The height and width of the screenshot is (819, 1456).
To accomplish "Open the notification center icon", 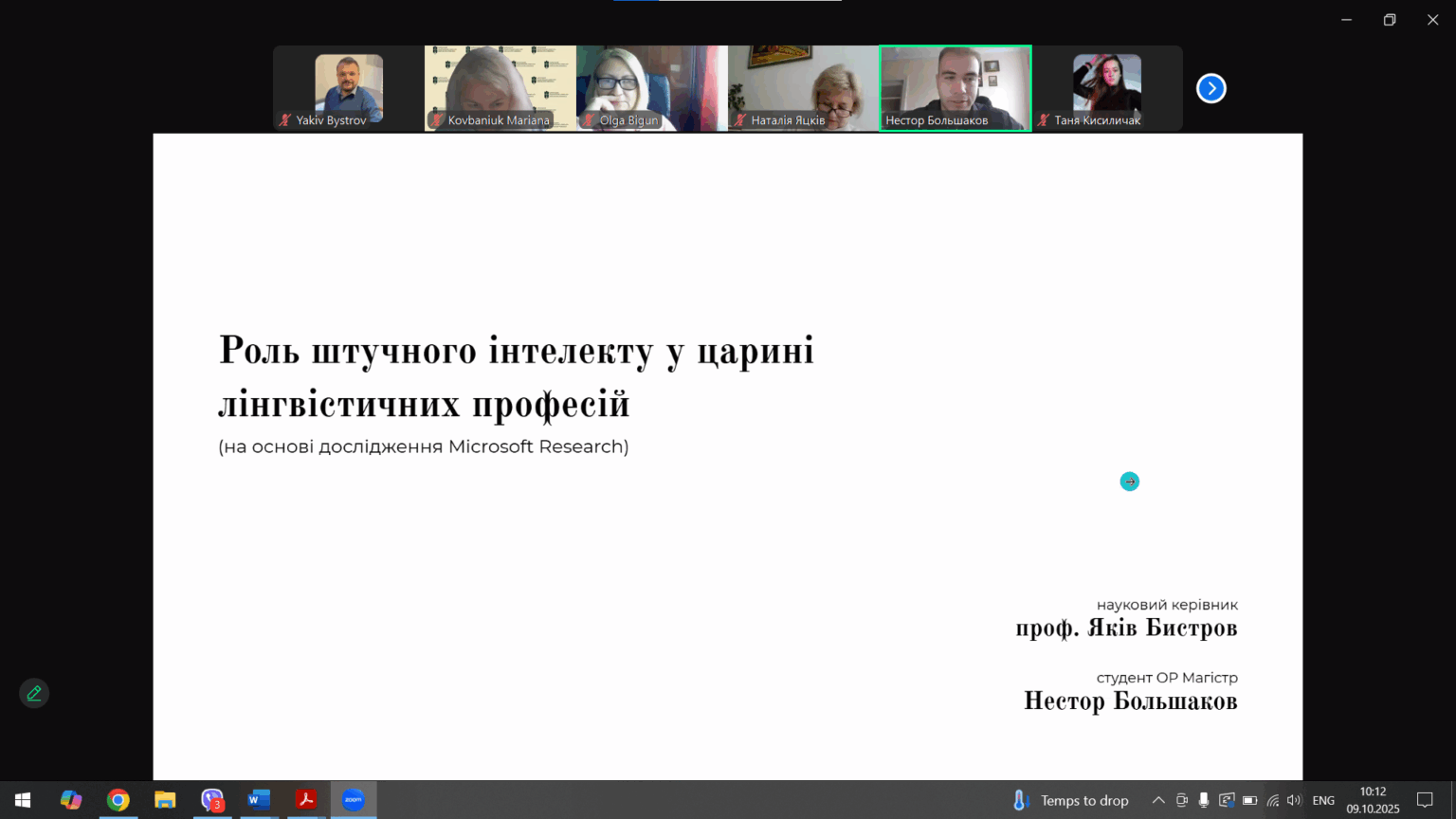I will tap(1425, 800).
